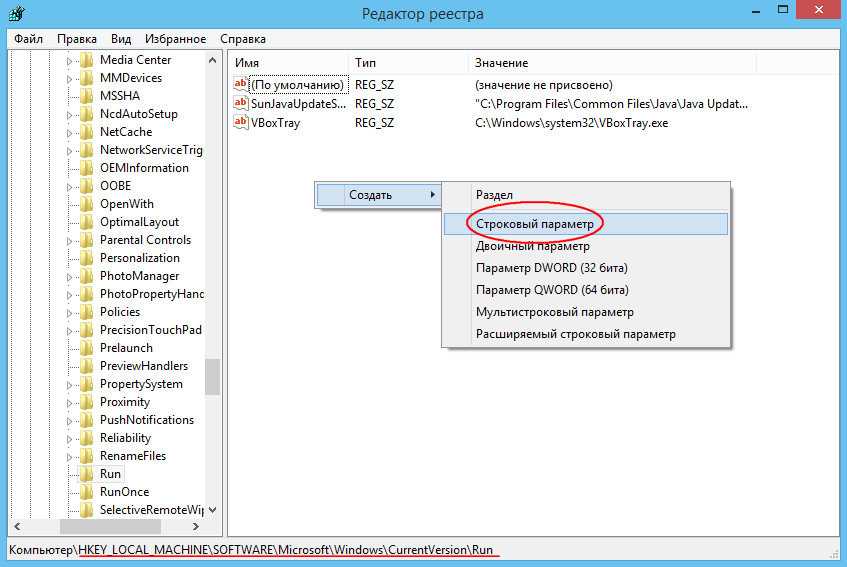The height and width of the screenshot is (567, 847).
Task: Click the Policies folder icon
Action: (87, 312)
